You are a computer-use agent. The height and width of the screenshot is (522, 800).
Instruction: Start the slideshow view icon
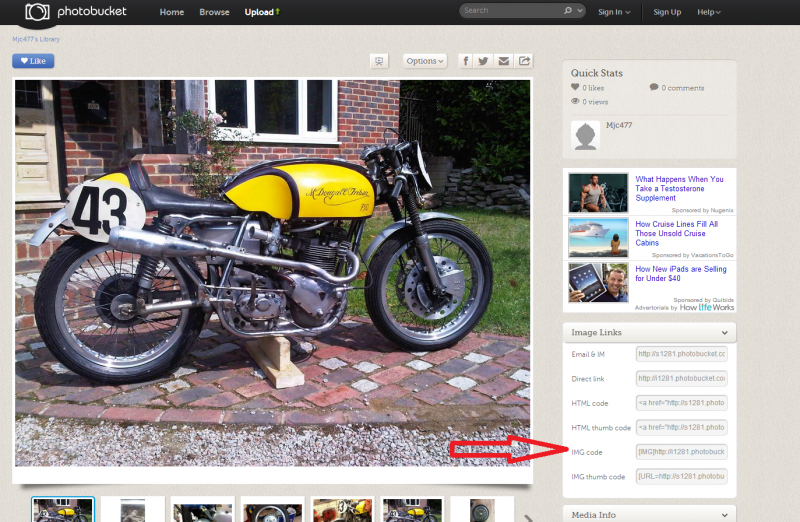point(379,61)
